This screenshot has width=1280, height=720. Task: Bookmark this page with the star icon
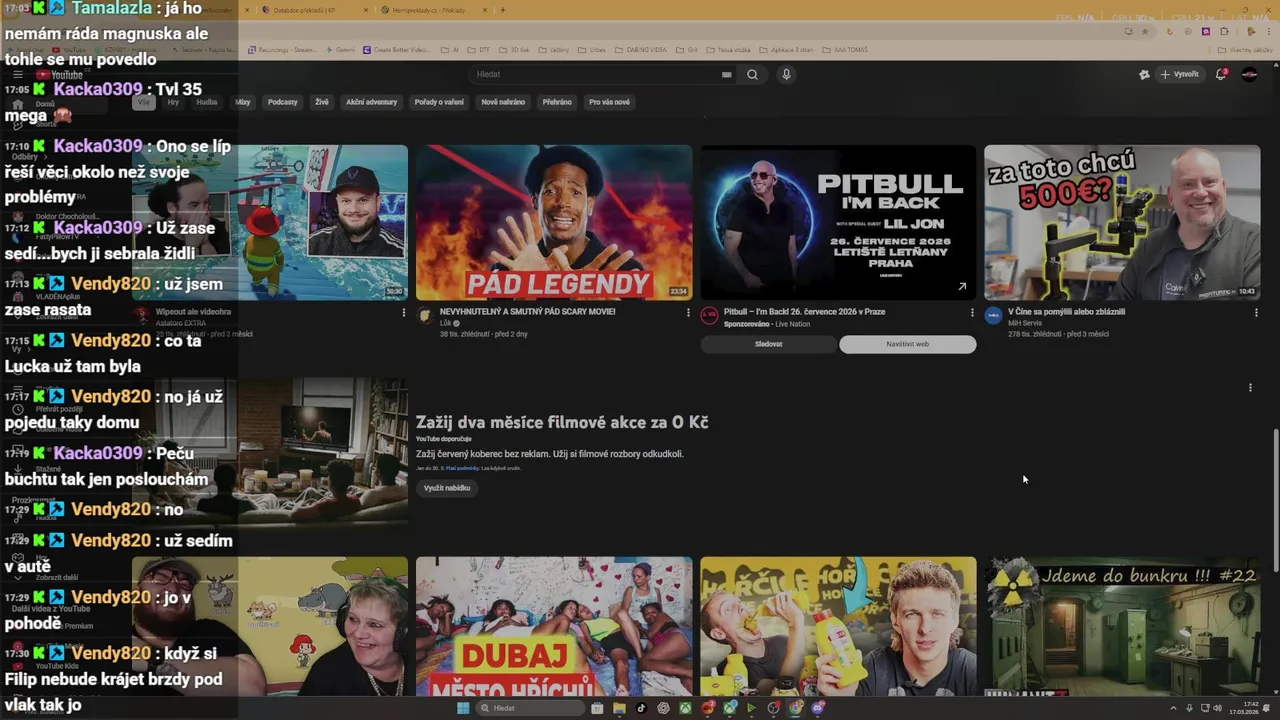click(1146, 31)
